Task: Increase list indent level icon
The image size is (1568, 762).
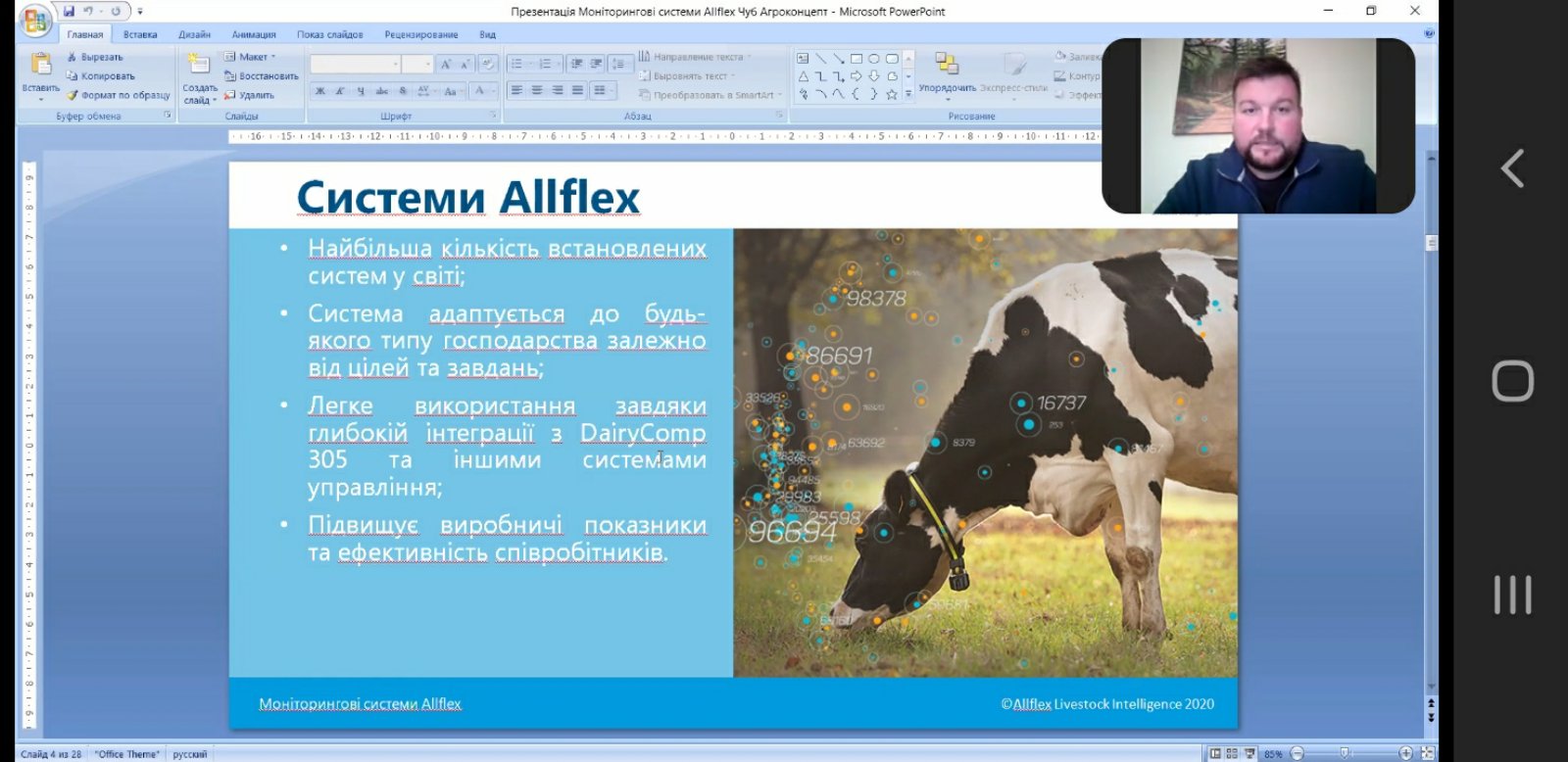Action: (596, 64)
